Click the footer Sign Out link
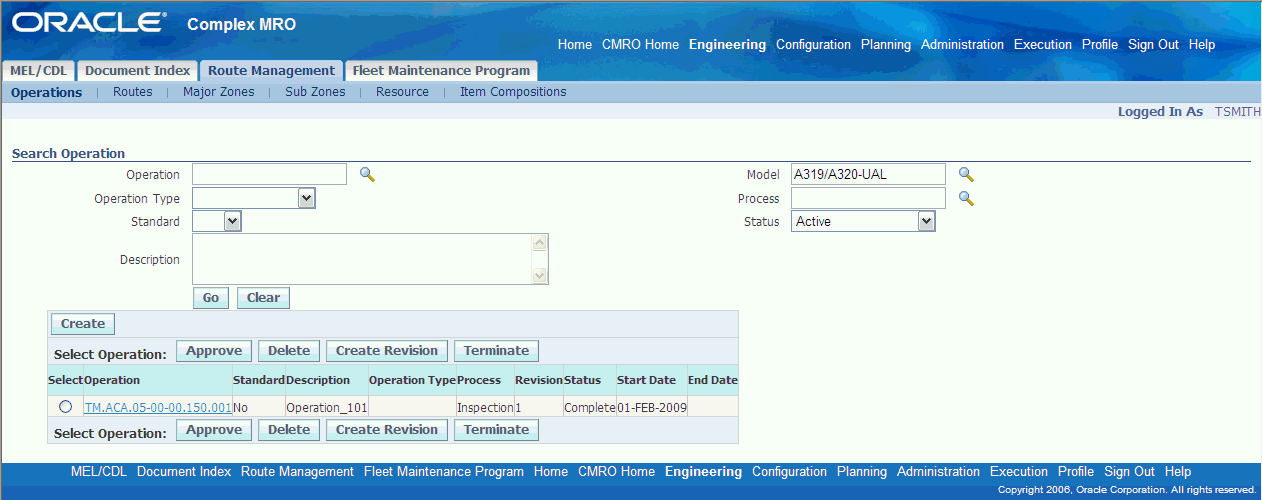Image resolution: width=1262 pixels, height=500 pixels. [x=1129, y=472]
